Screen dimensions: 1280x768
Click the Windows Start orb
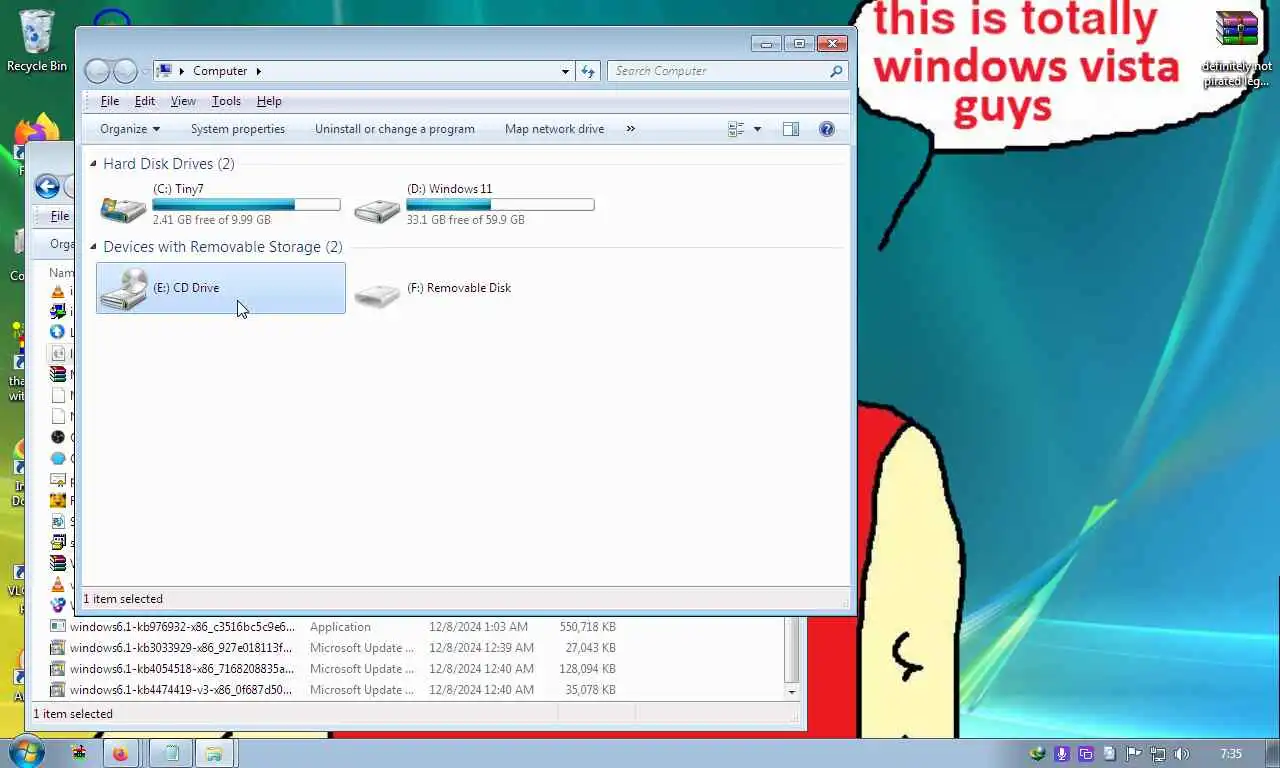(x=27, y=752)
